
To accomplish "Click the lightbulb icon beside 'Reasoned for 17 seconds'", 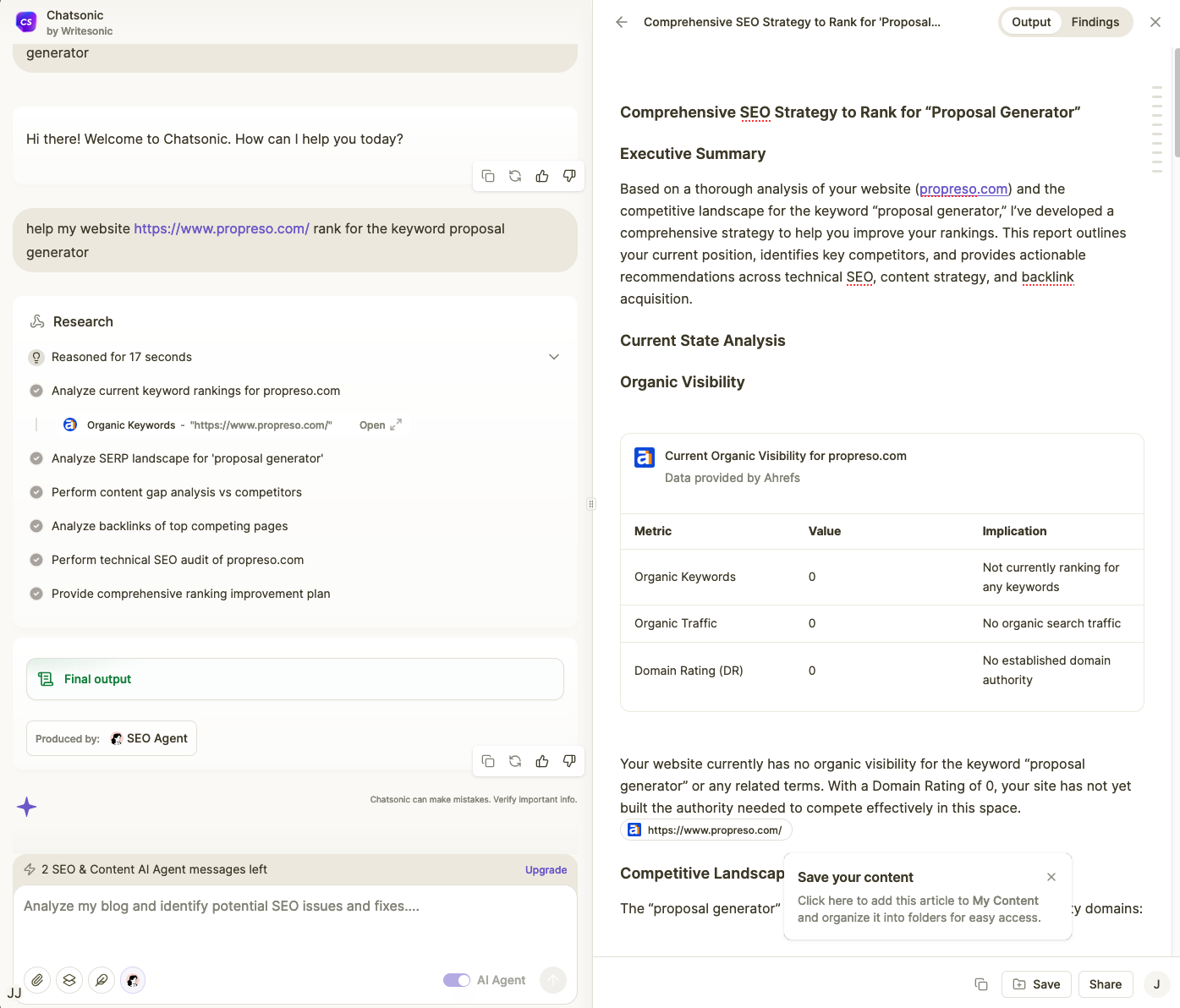I will [x=36, y=357].
